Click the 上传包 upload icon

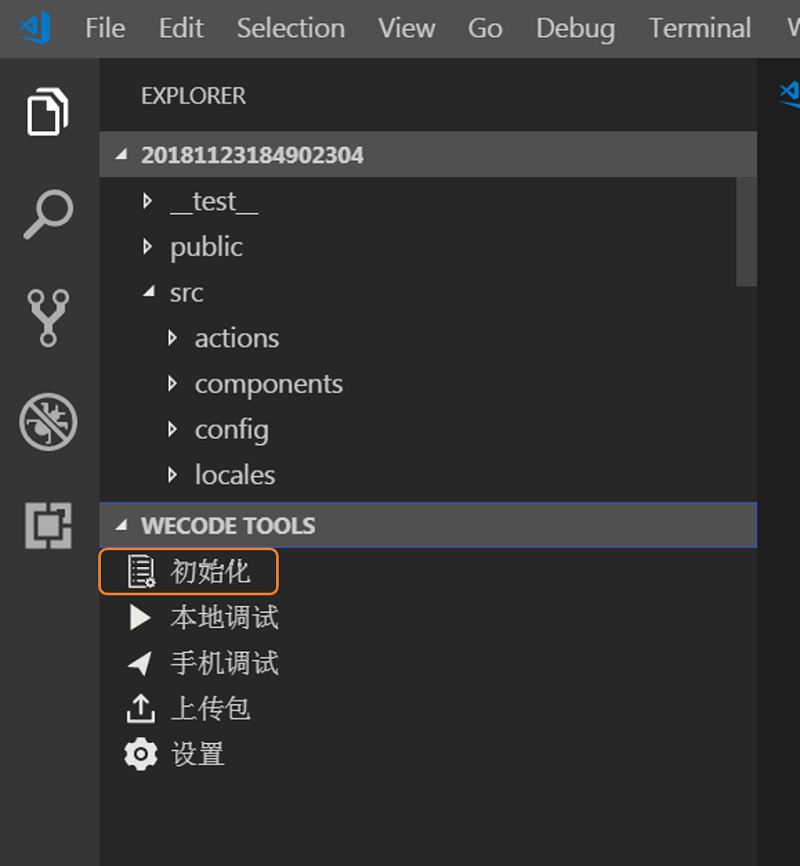pos(141,709)
